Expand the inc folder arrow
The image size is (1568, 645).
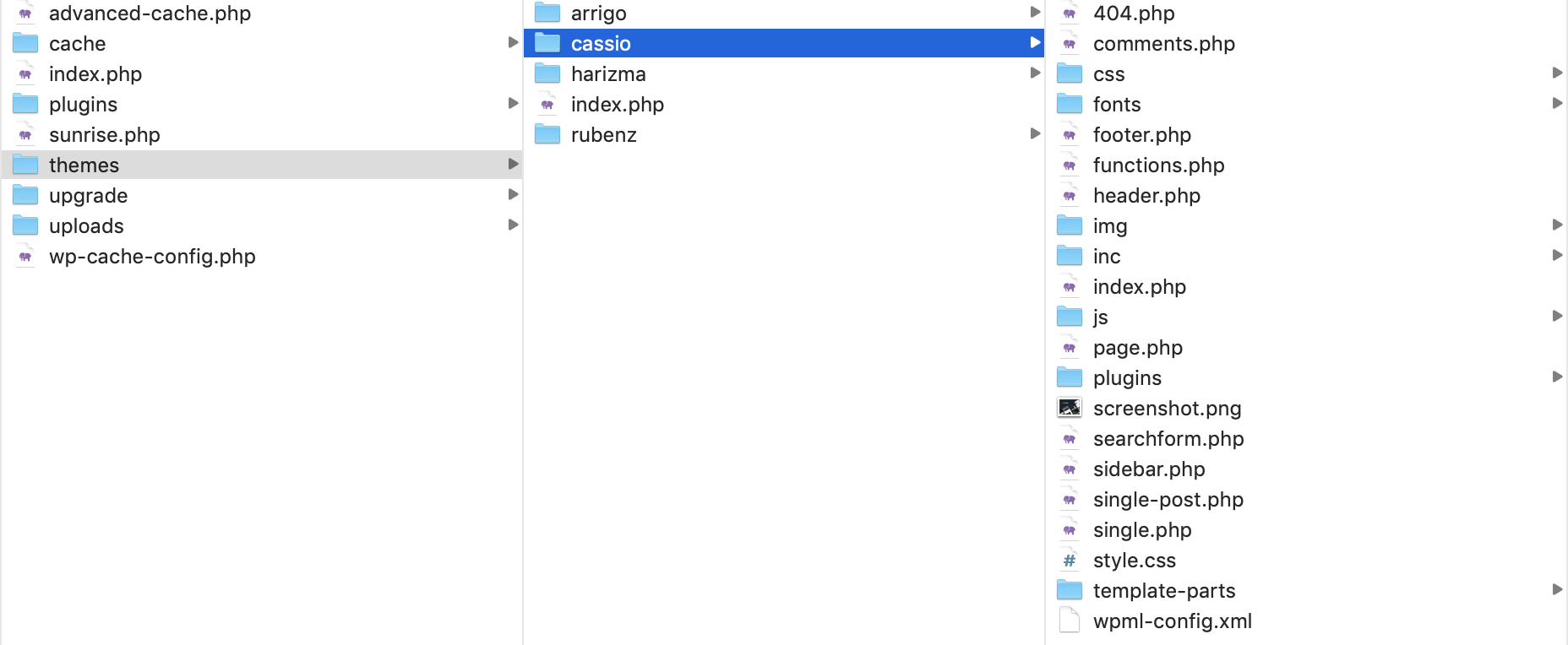click(x=1557, y=256)
